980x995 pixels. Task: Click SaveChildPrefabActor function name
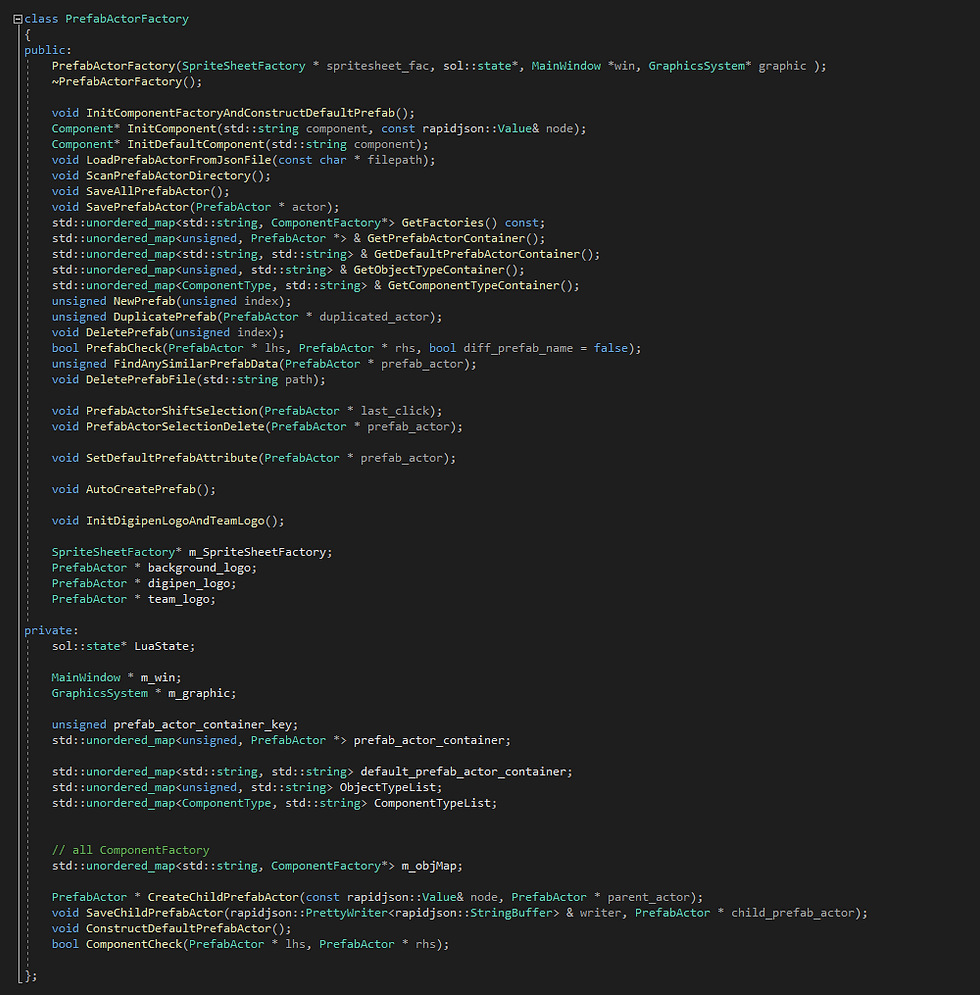coord(155,913)
